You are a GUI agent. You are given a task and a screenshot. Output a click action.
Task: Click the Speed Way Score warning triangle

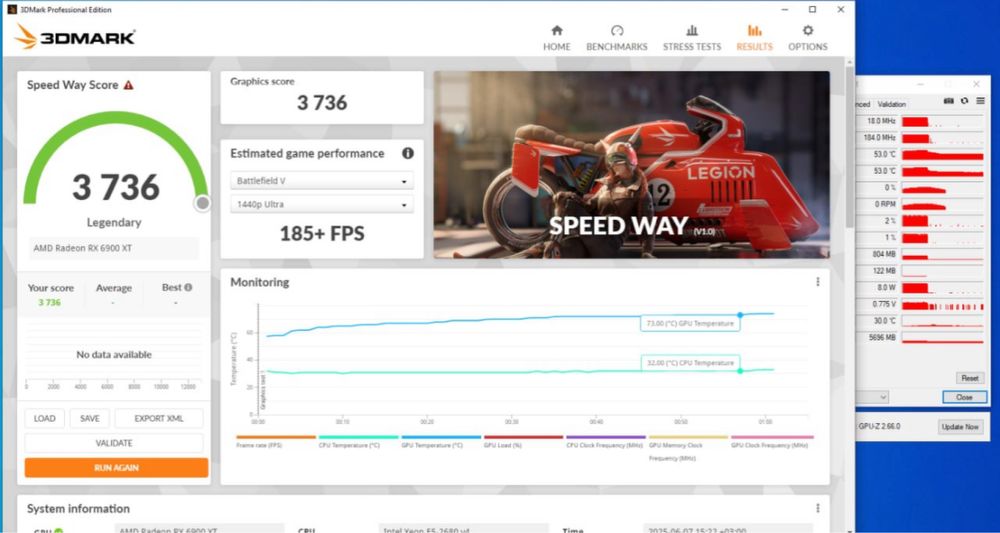click(129, 85)
